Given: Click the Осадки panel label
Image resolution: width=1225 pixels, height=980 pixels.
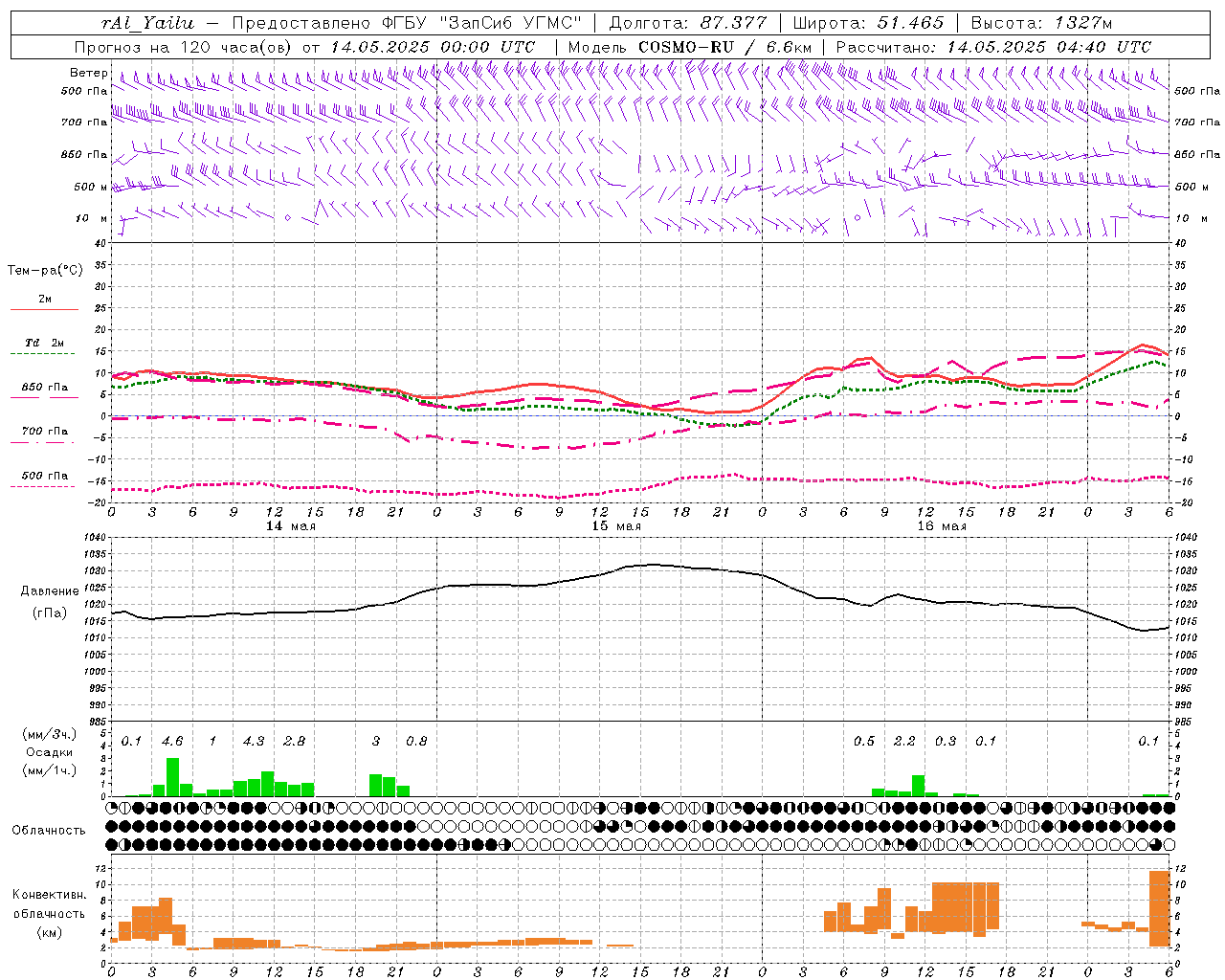Looking at the screenshot, I should coord(50,752).
